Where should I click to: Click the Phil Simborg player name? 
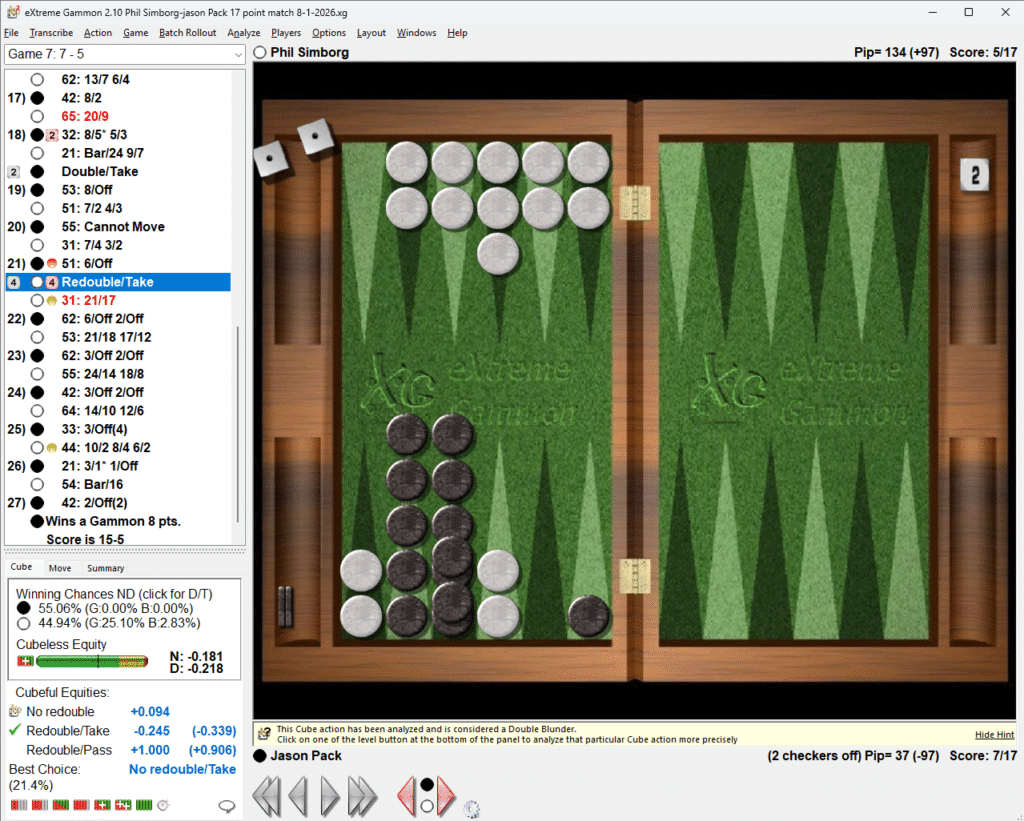pyautogui.click(x=310, y=52)
